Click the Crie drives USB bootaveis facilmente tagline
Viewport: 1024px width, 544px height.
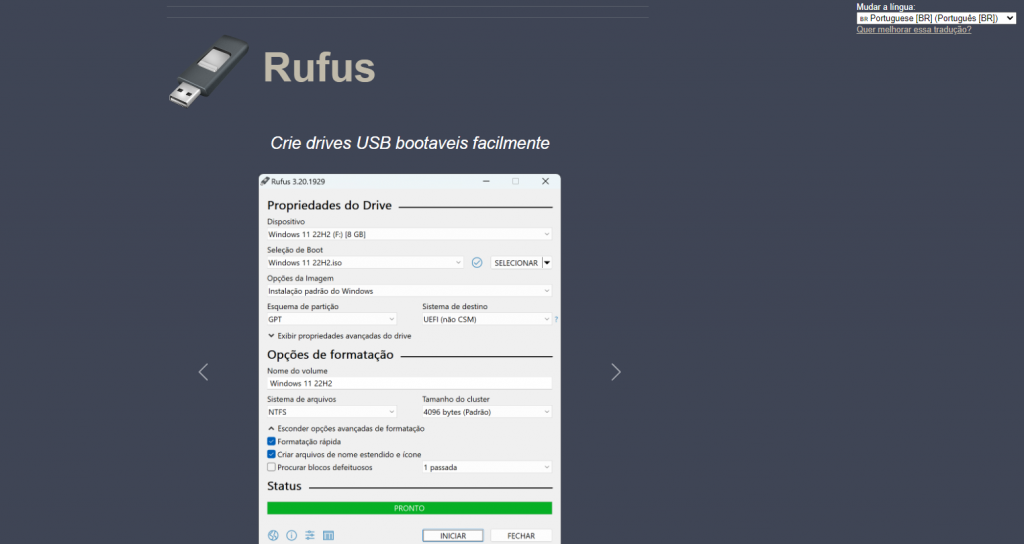pos(409,143)
